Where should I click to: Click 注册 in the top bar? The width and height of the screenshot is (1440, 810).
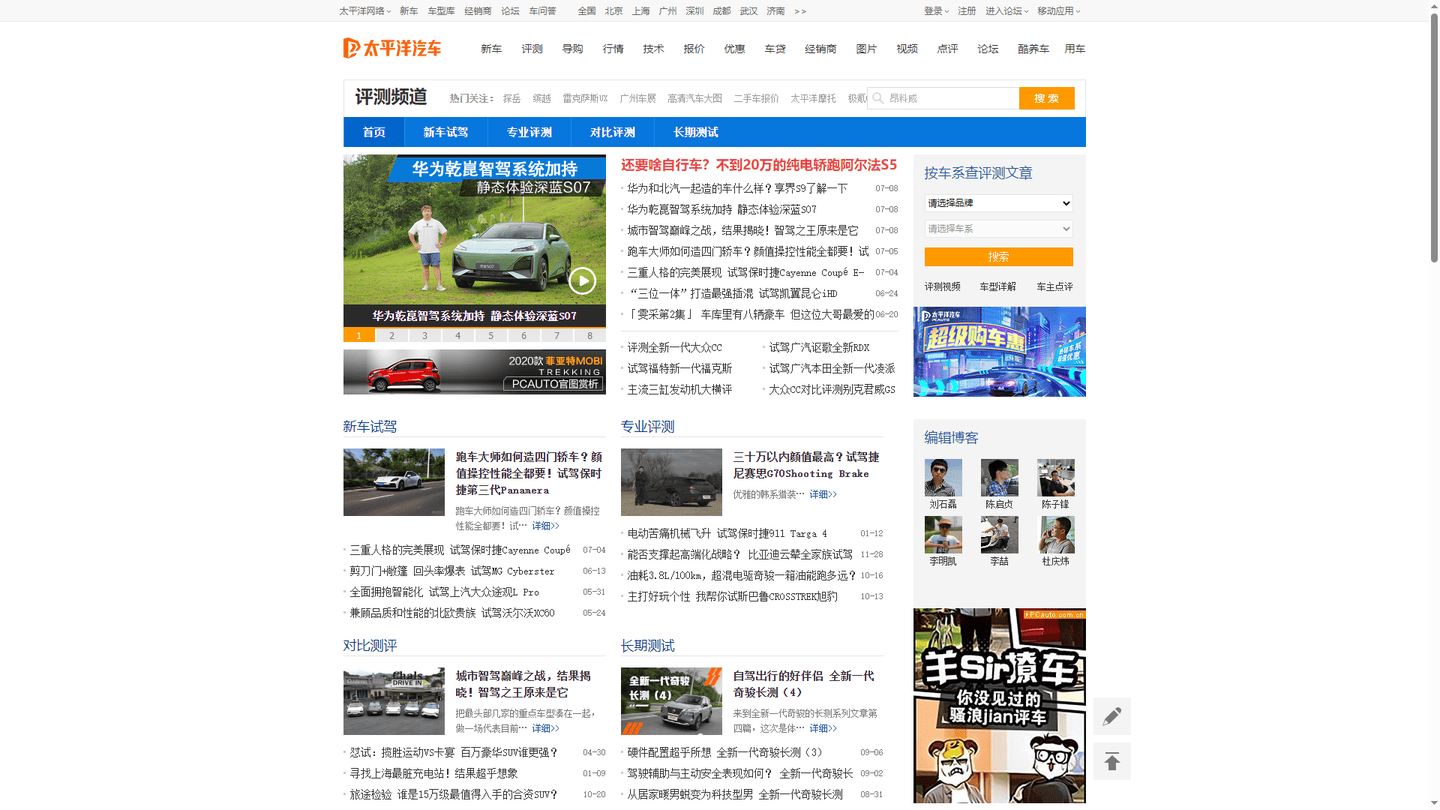point(967,11)
